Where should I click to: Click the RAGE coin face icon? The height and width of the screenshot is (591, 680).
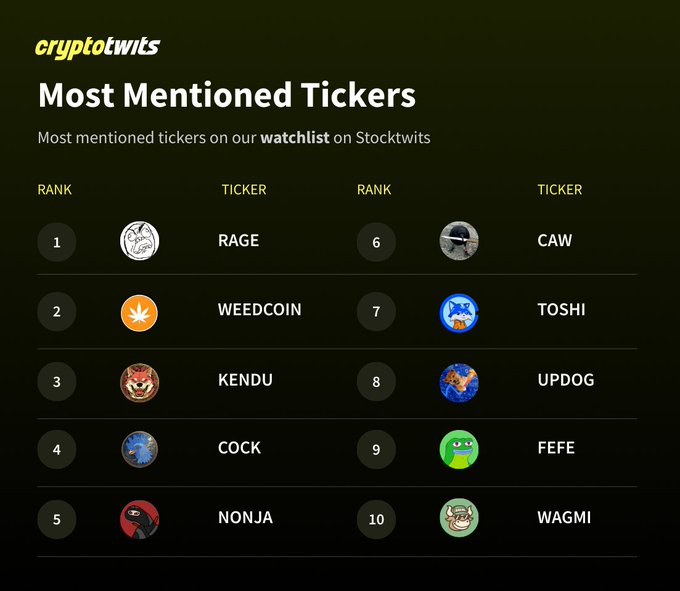coord(139,241)
